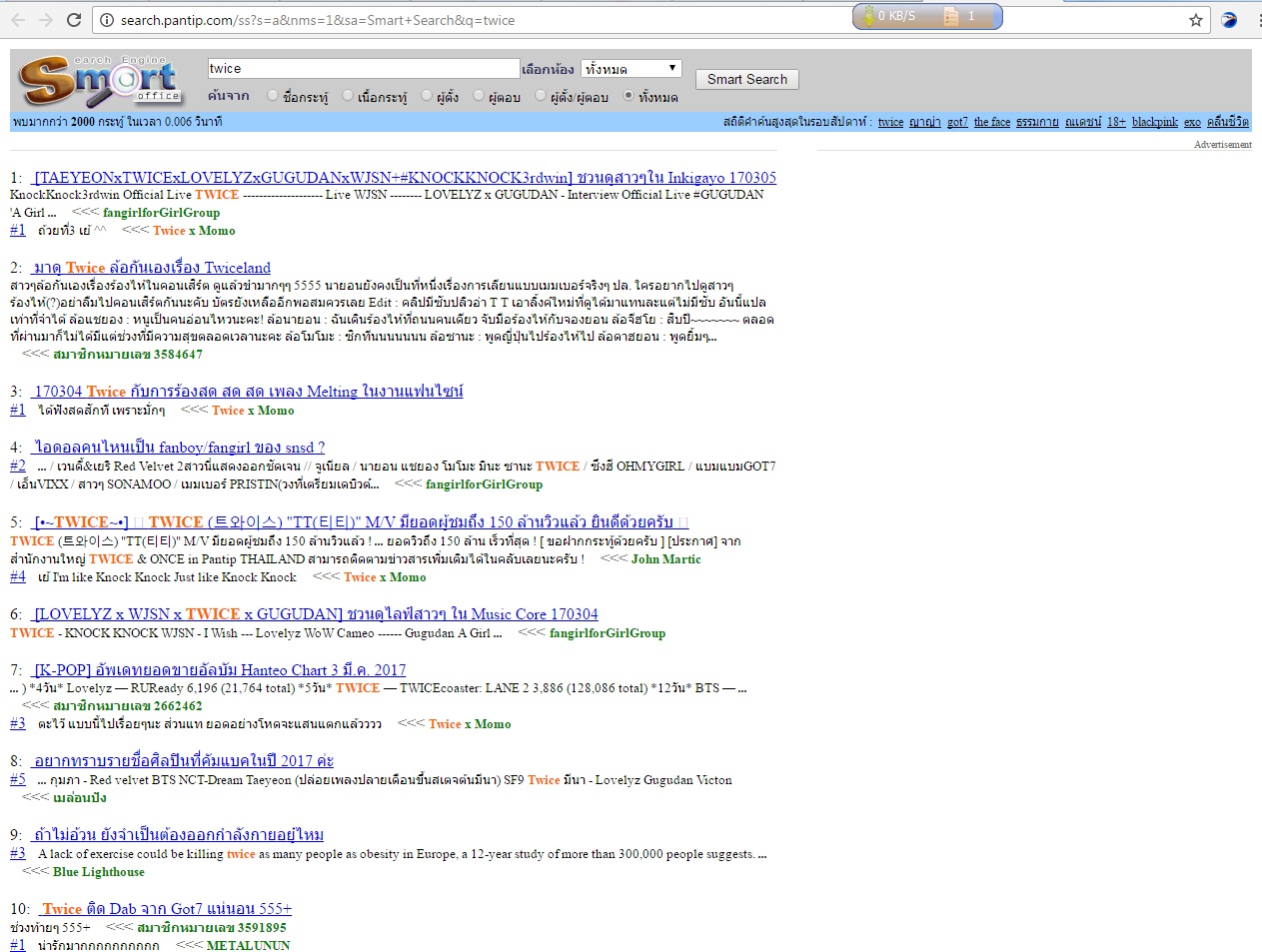Screen dimensions: 1262x952
Task: Open result 1 TAEYEONxTWICExLOVELYZ Inkigayo thread
Action: 405,178
